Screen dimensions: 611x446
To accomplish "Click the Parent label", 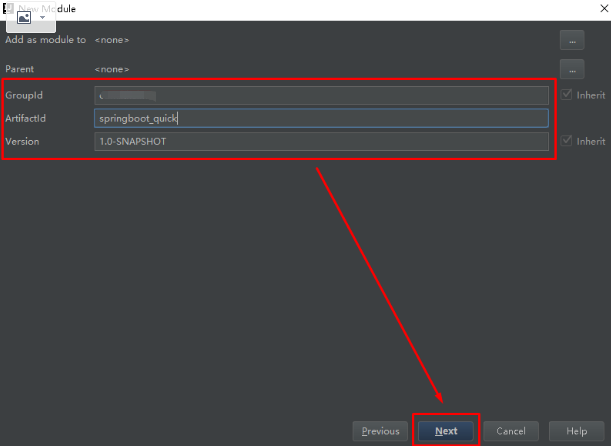I will [19, 69].
